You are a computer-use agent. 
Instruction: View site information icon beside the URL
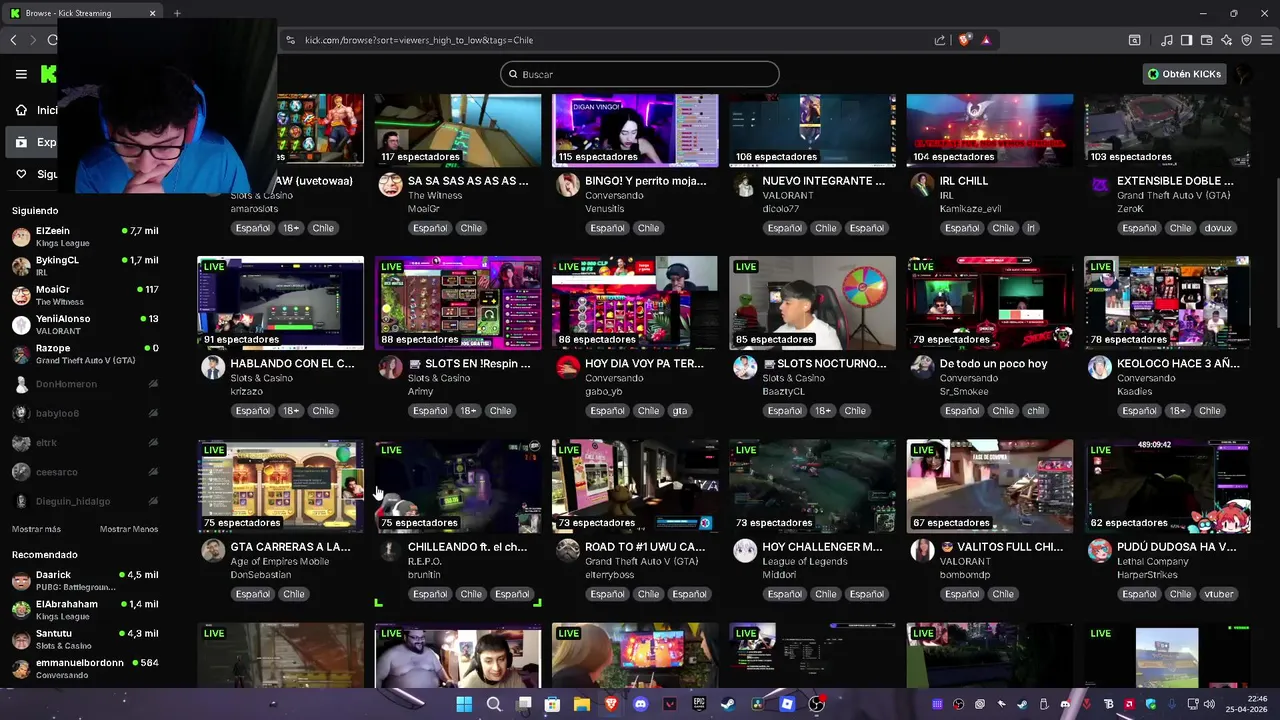[290, 40]
